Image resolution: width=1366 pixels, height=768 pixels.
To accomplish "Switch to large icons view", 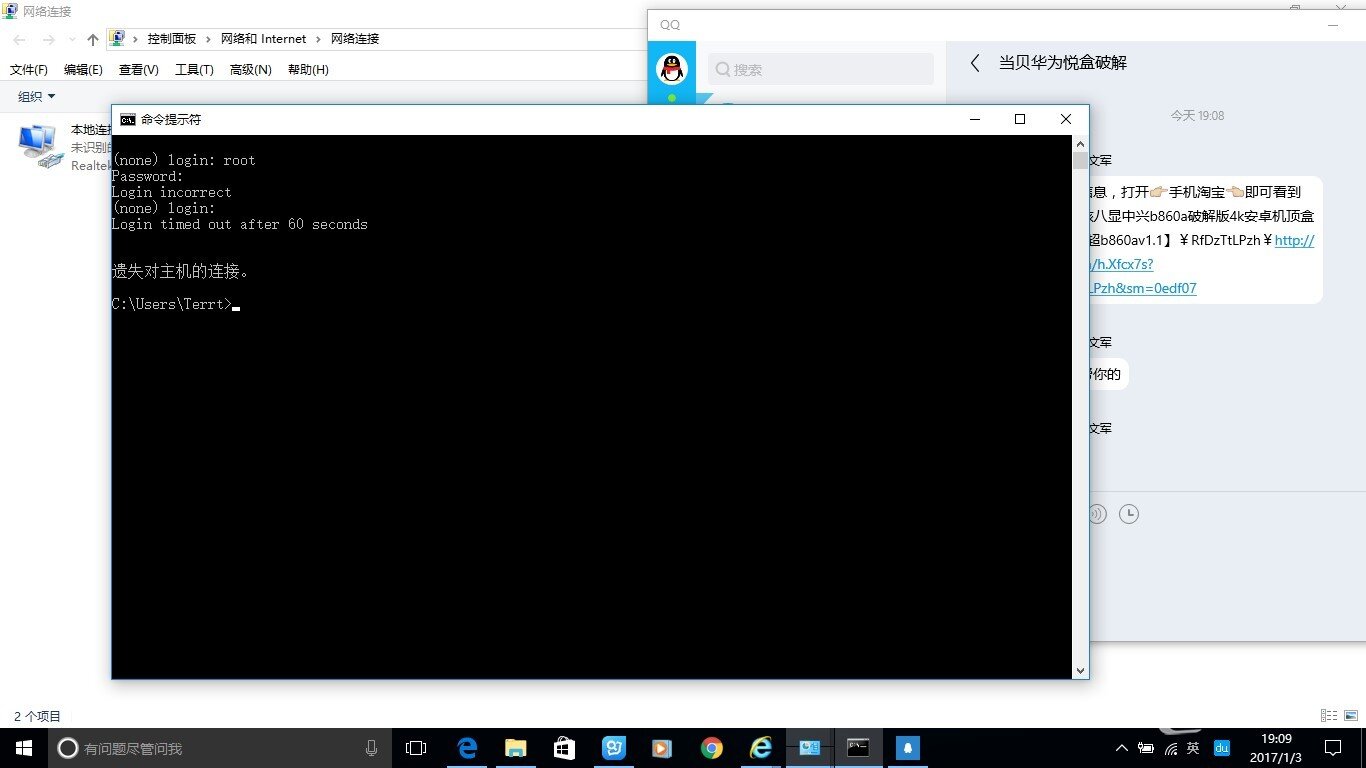I will pos(1352,716).
